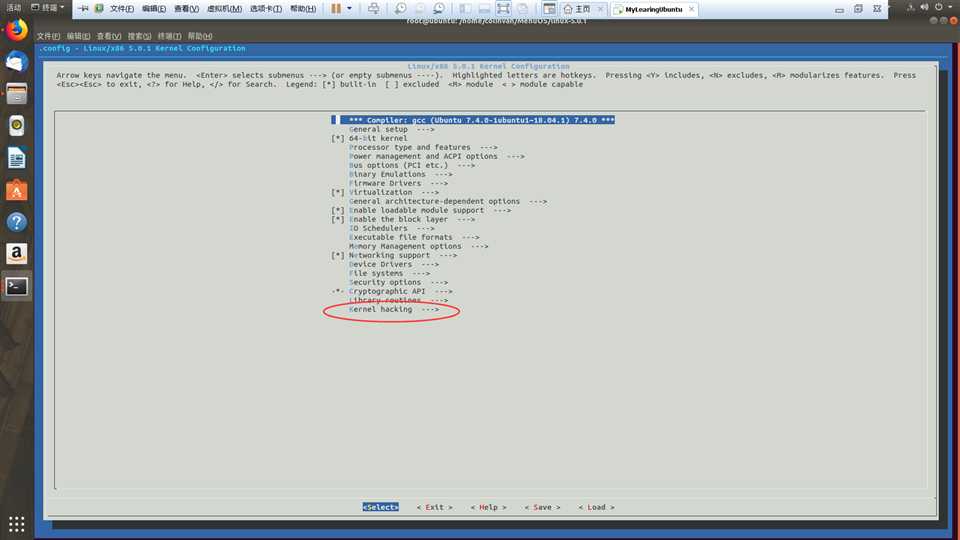Open the volume indicator in top bar
The width and height of the screenshot is (960, 540).
click(x=924, y=7)
